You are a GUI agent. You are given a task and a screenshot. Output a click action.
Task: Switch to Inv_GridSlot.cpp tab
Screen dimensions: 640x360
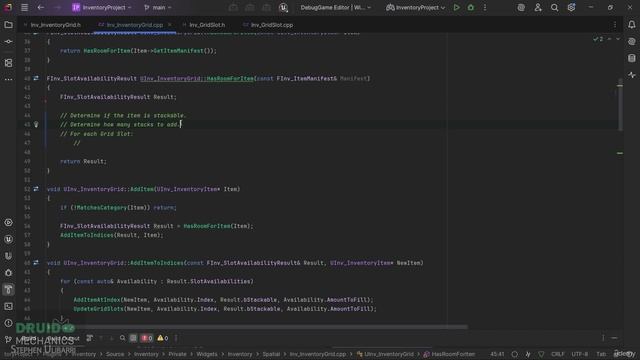point(268,25)
